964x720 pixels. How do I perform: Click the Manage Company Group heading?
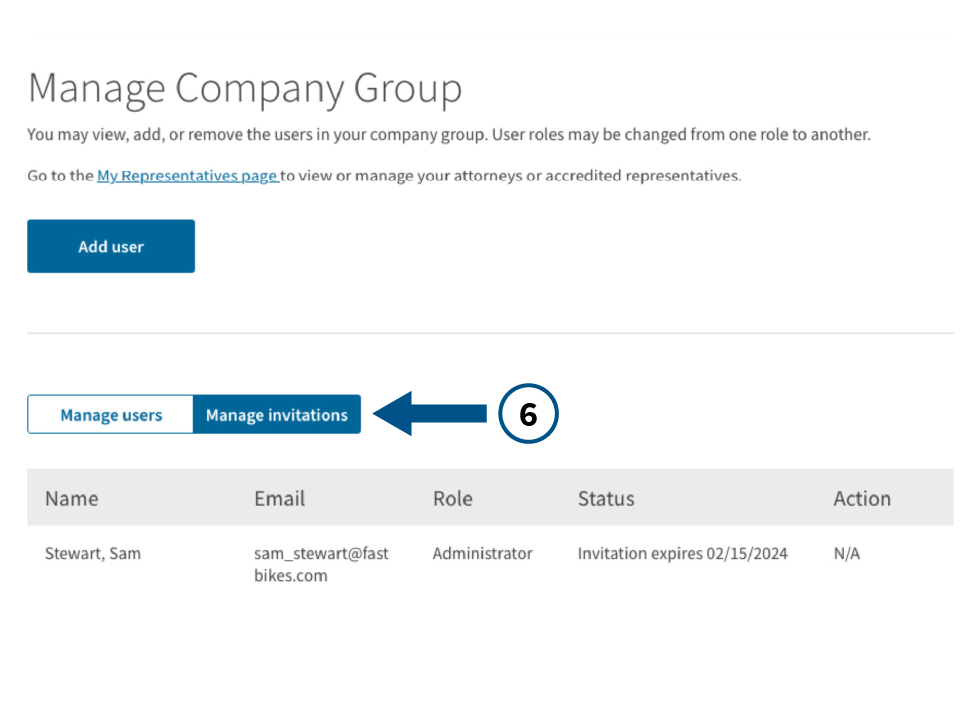click(x=245, y=88)
